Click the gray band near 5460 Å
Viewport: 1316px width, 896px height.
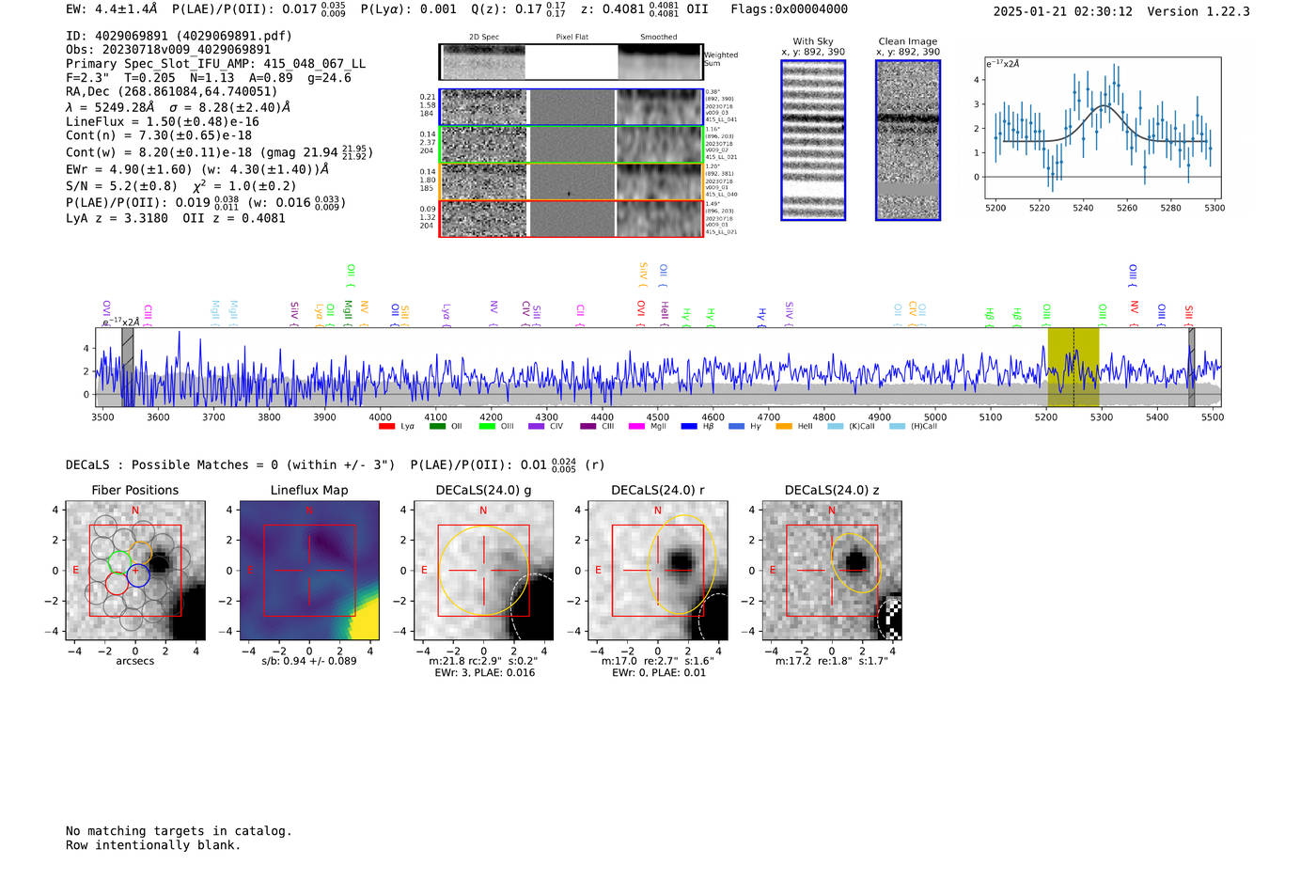[1191, 367]
